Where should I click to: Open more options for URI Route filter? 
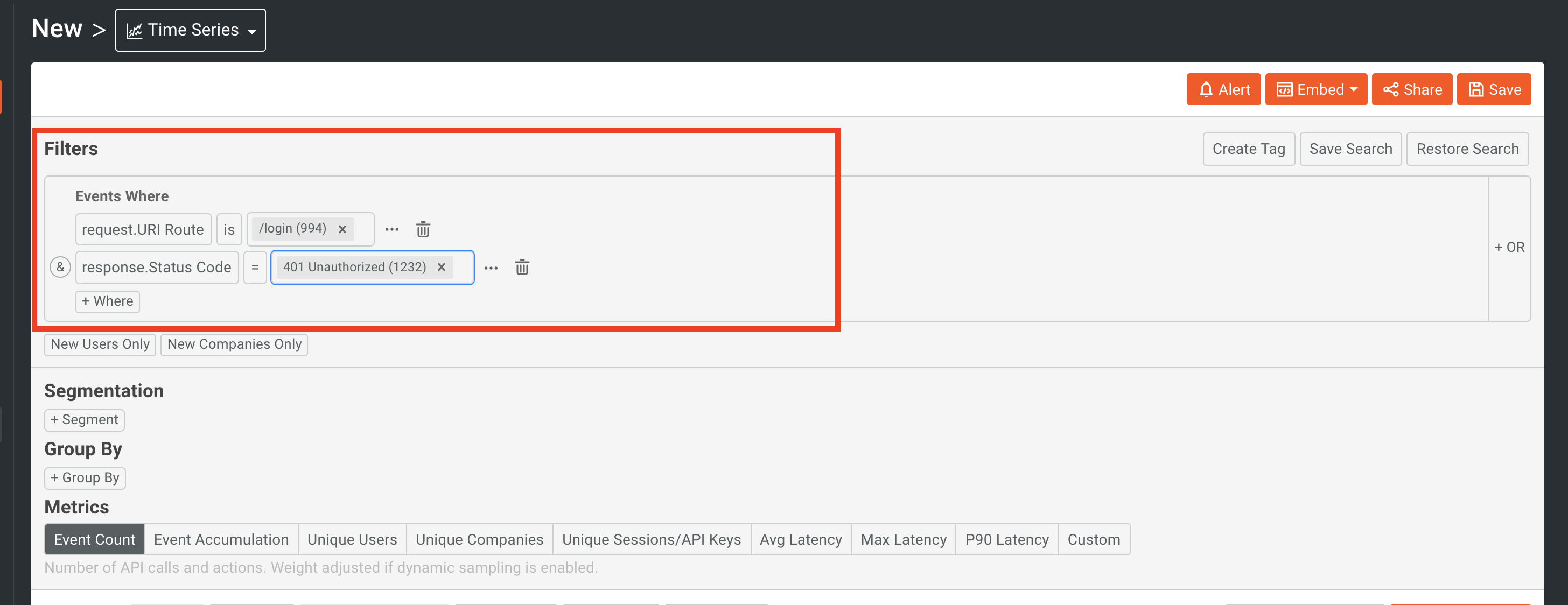click(392, 229)
